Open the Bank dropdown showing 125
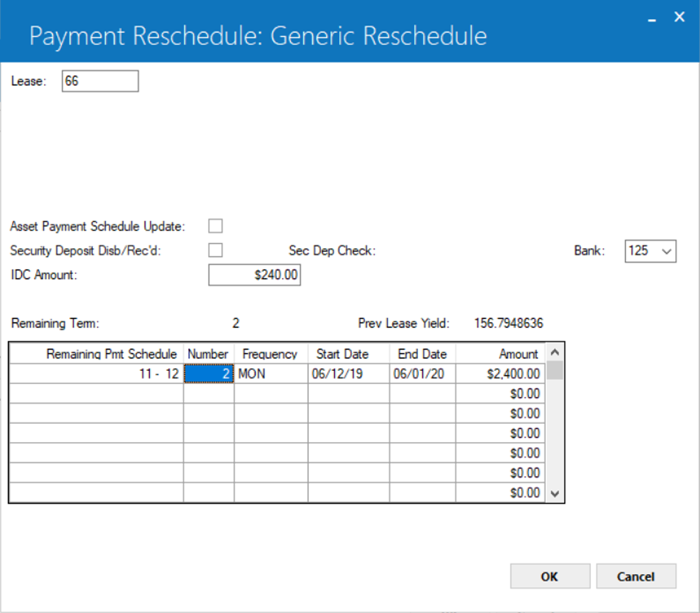Screen dimensions: 700x613 tap(650, 251)
